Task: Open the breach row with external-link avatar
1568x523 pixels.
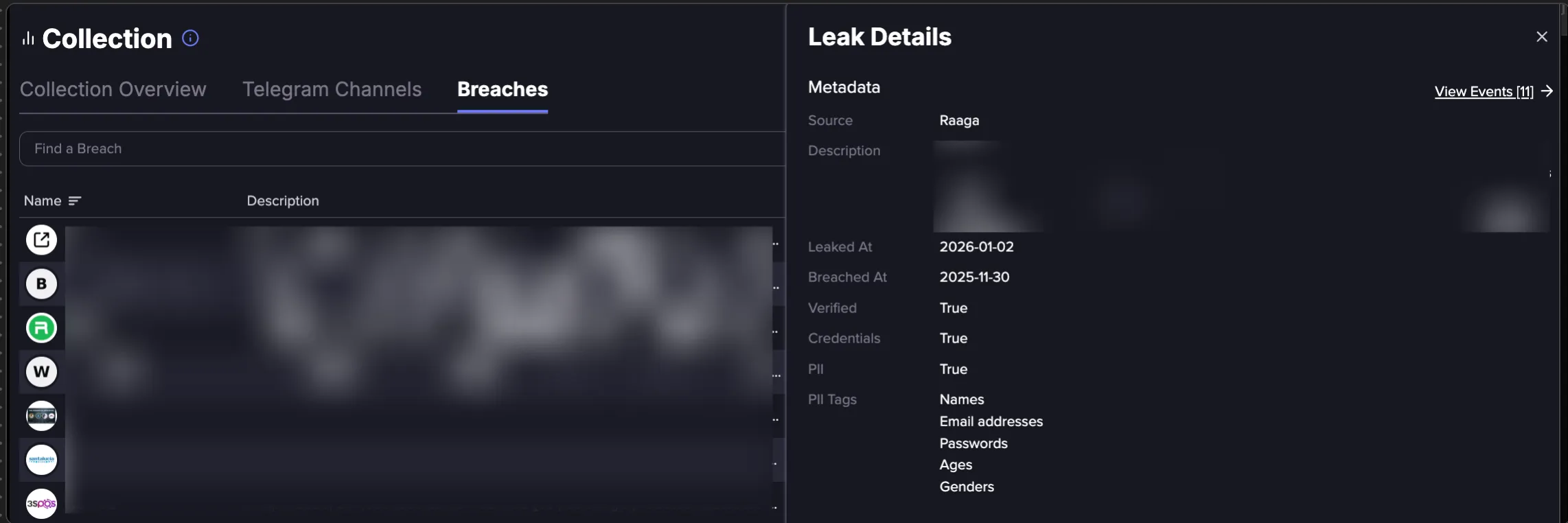Action: pos(41,240)
